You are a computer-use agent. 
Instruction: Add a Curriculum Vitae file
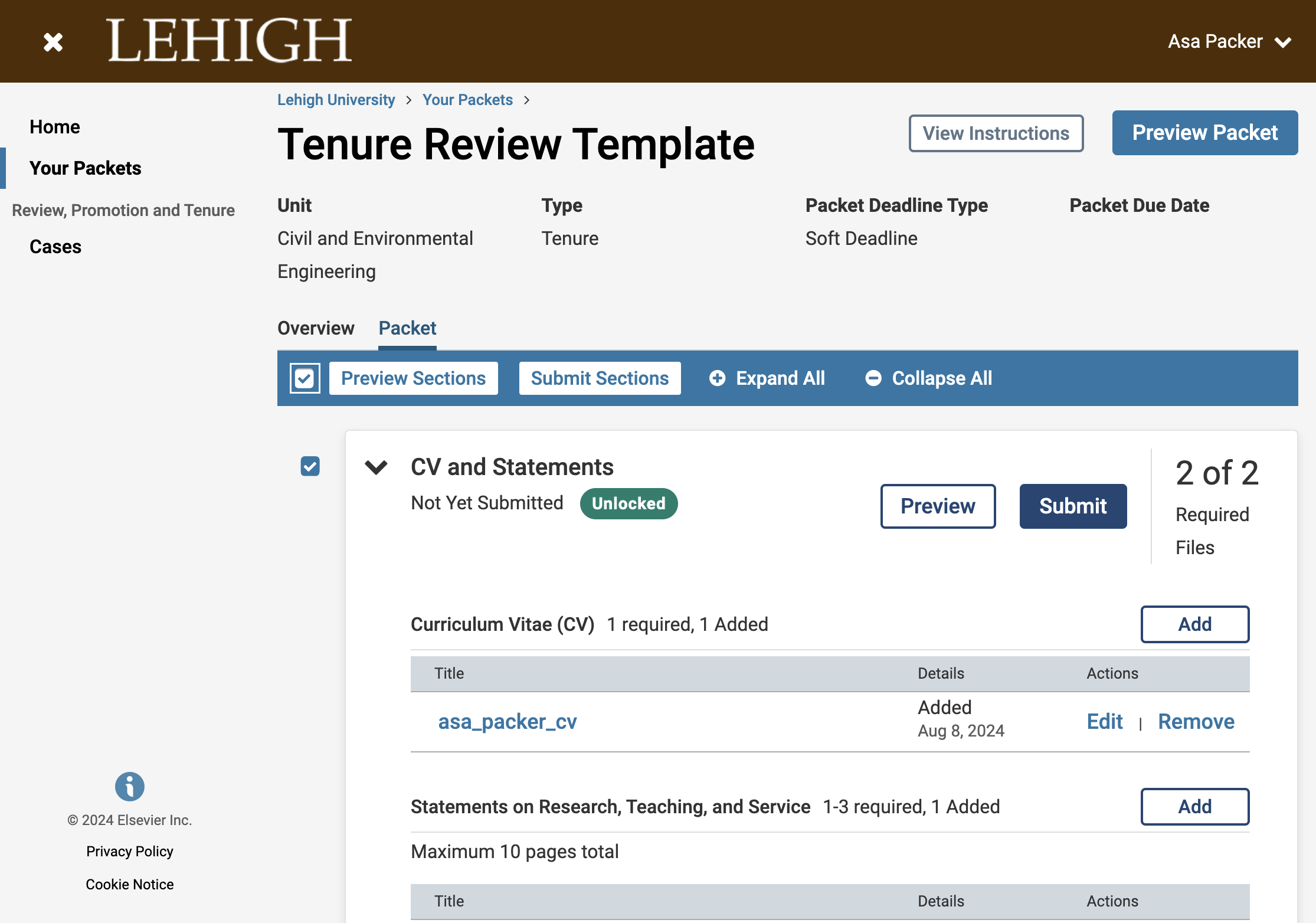[x=1195, y=624]
